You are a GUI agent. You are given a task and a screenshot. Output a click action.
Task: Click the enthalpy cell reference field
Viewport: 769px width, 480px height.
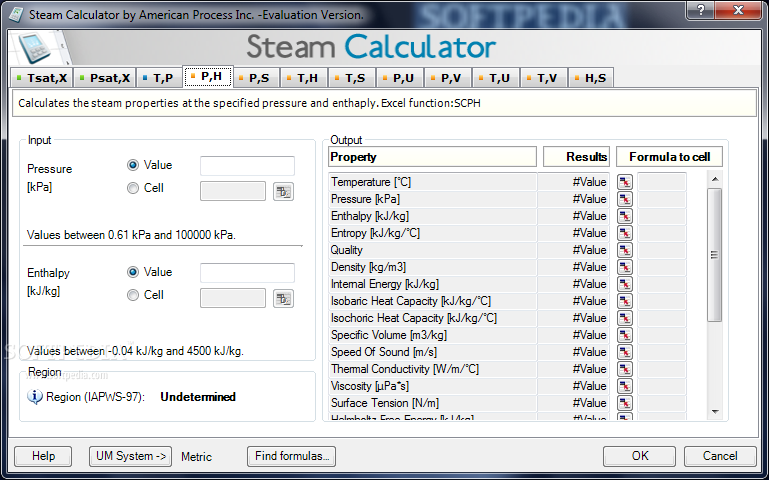(233, 298)
